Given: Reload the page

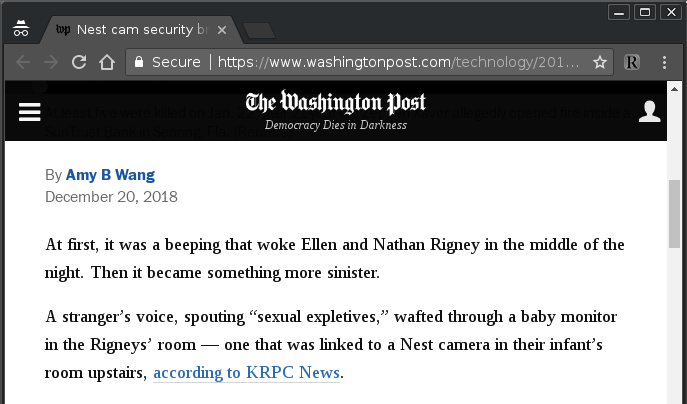Looking at the screenshot, I should coord(79,62).
